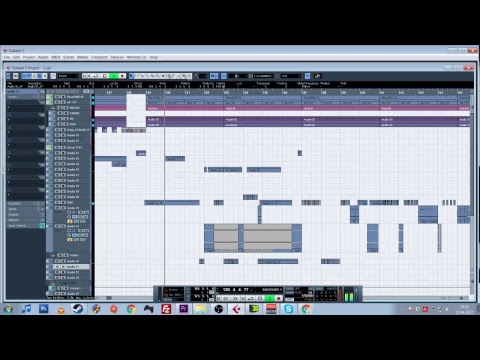The width and height of the screenshot is (480, 360).
Task: Open OBS from the taskbar
Action: (218, 309)
